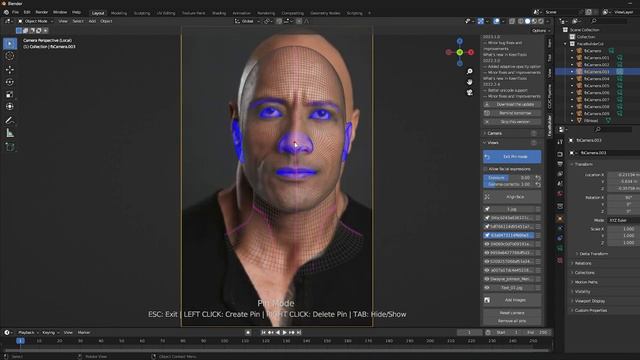Switch to the Modeling workspace tab

tap(119, 13)
